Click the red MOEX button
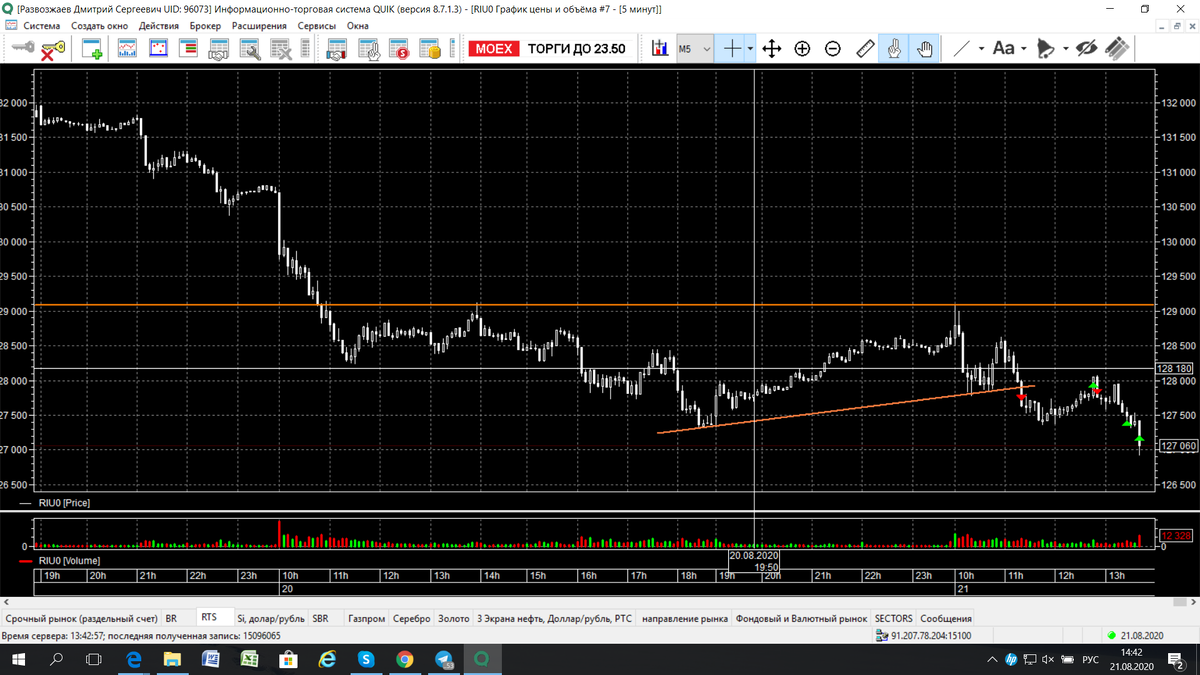1200x675 pixels. click(x=494, y=48)
